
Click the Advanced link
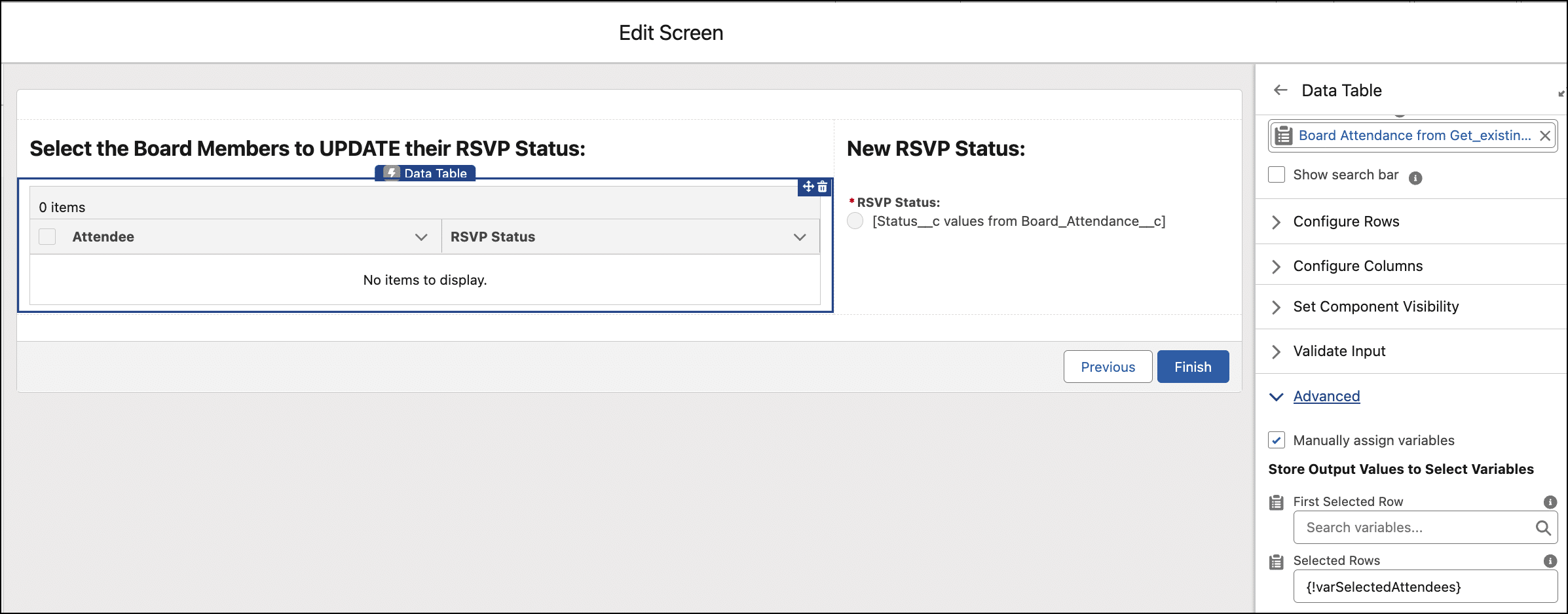coord(1326,397)
